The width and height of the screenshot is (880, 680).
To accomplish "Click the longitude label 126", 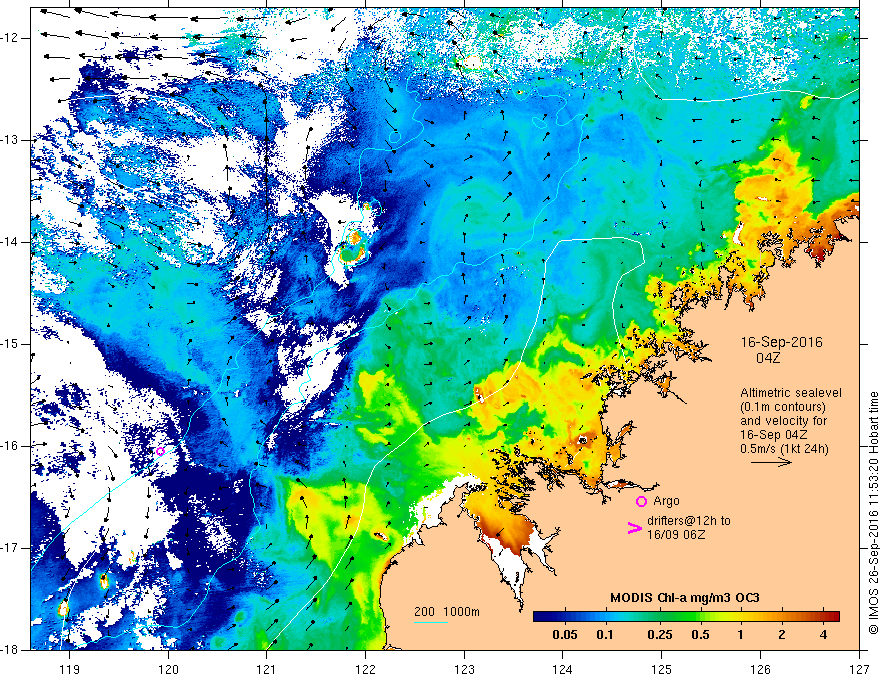I will [760, 669].
